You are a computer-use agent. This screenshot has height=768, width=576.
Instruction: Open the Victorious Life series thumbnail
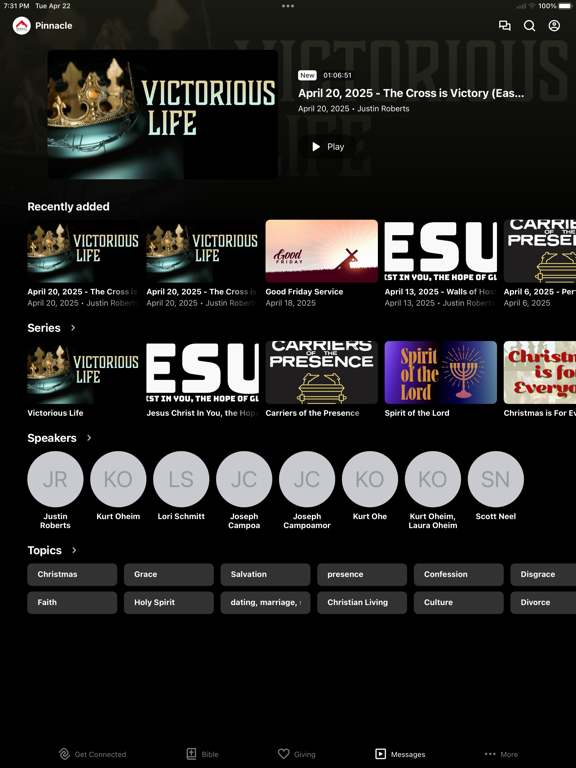click(x=83, y=372)
